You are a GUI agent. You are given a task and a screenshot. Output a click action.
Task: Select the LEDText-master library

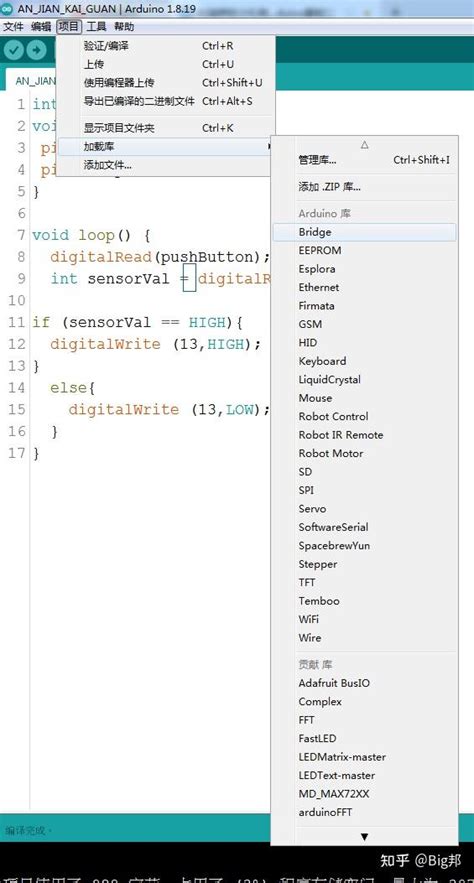[x=364, y=775]
